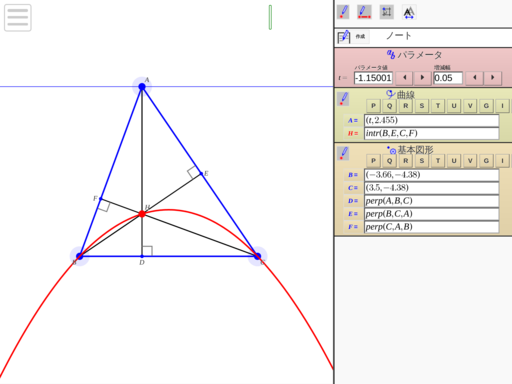
Task: Click the step size field showing 0.05
Action: pos(448,78)
